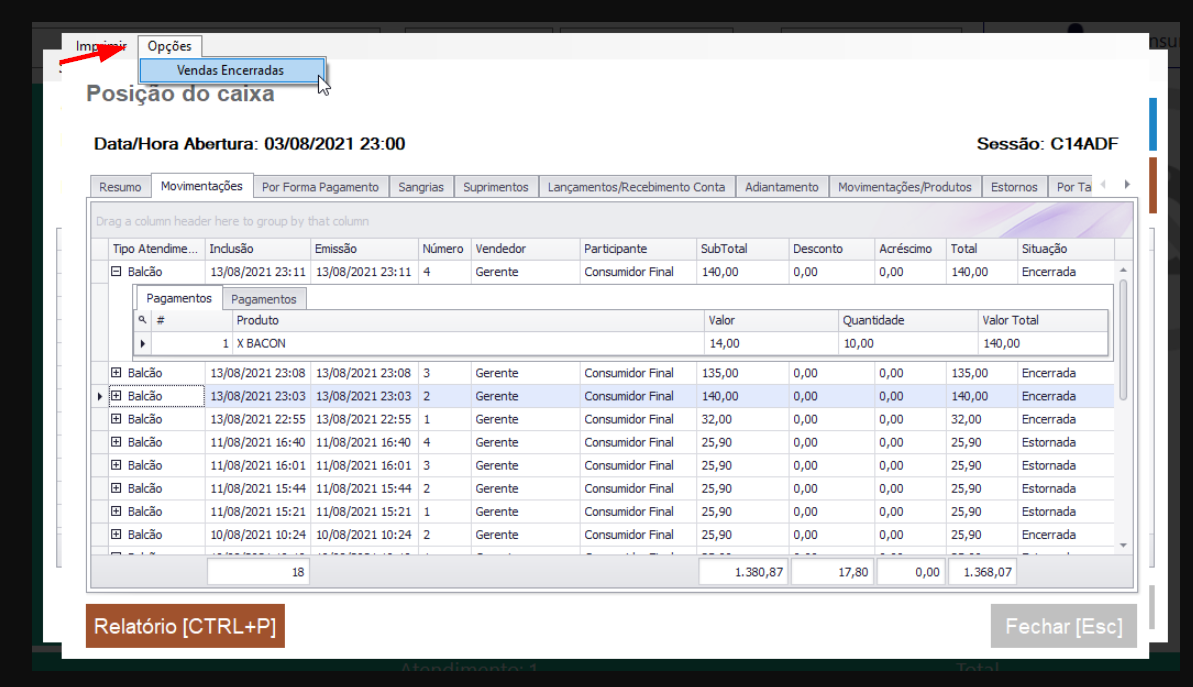Collapse the 13/08/2021 23:11 Balcão row
The image size is (1193, 687).
pos(116,272)
